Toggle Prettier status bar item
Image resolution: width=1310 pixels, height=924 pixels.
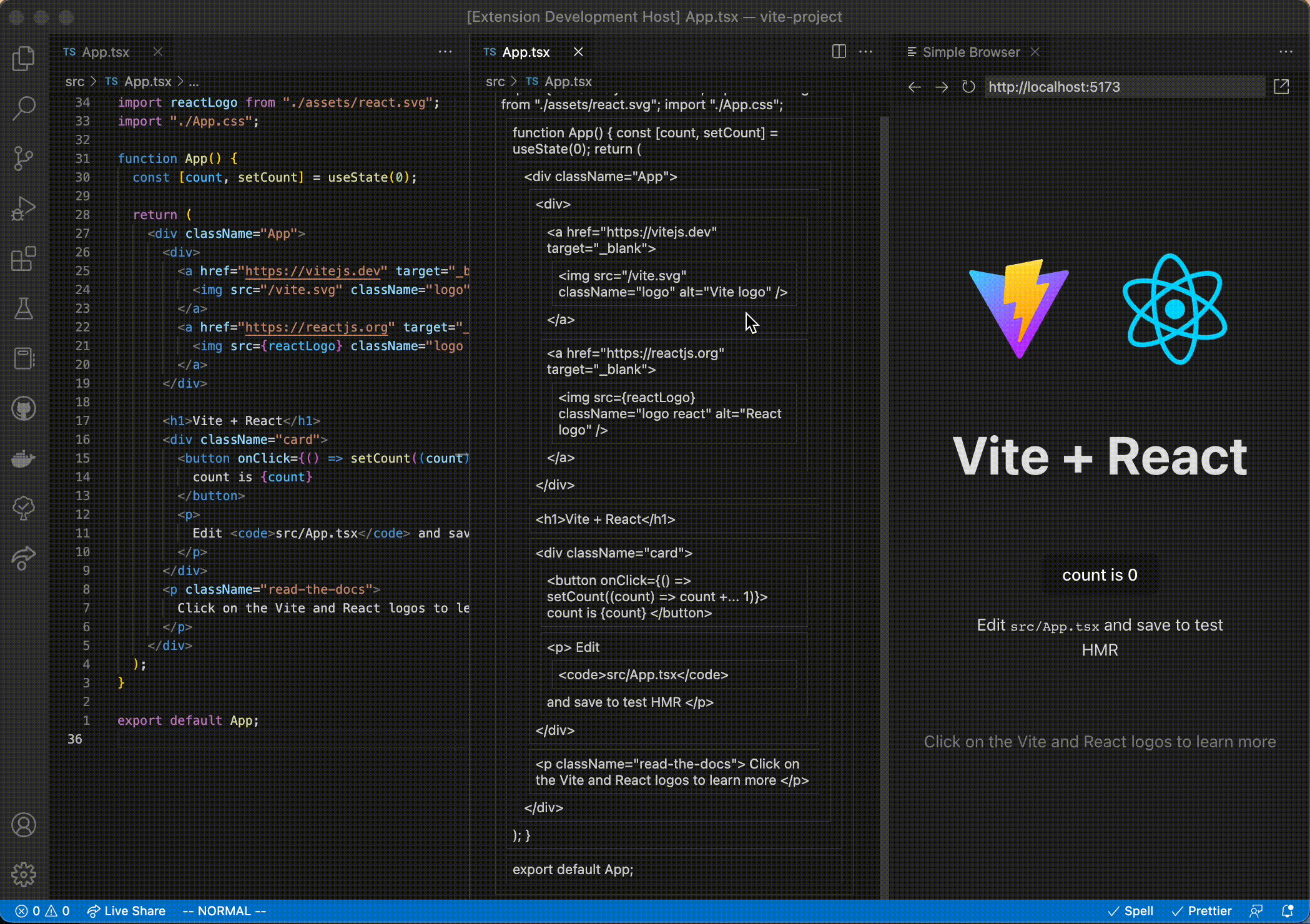(x=1202, y=911)
